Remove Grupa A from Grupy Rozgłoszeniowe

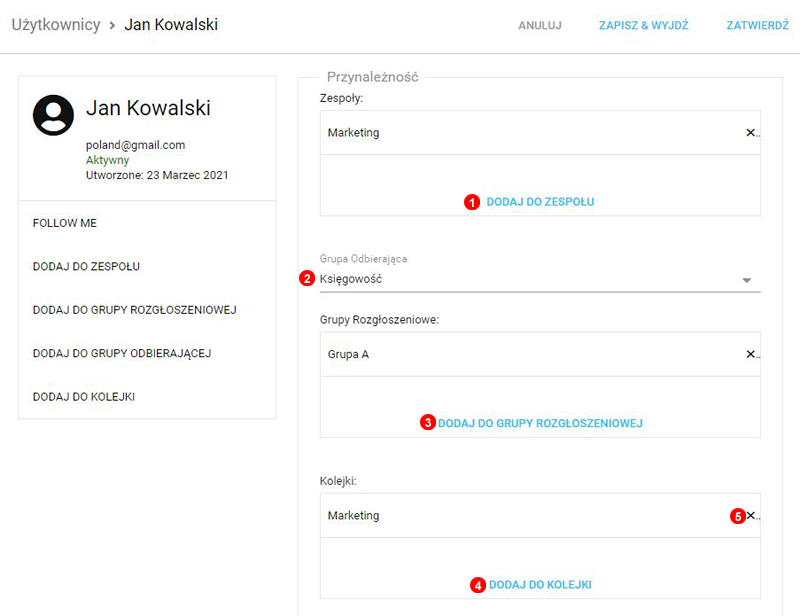click(750, 354)
